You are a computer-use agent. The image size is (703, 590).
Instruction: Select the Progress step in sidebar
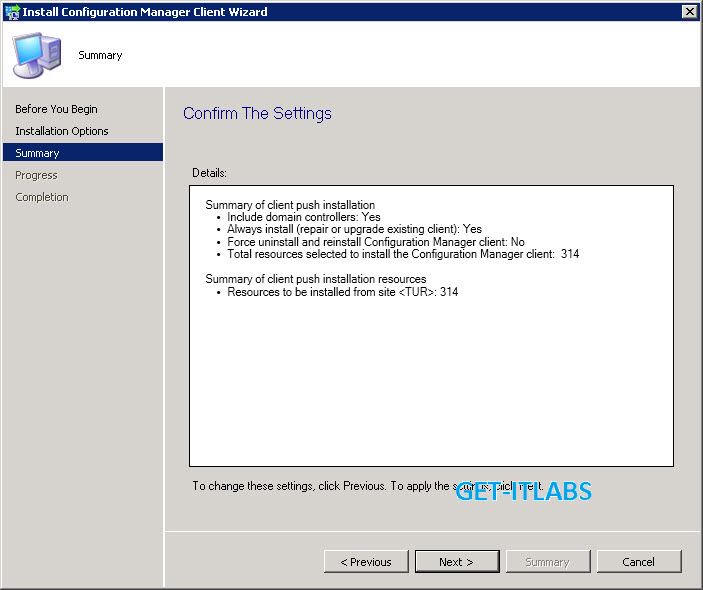point(36,175)
